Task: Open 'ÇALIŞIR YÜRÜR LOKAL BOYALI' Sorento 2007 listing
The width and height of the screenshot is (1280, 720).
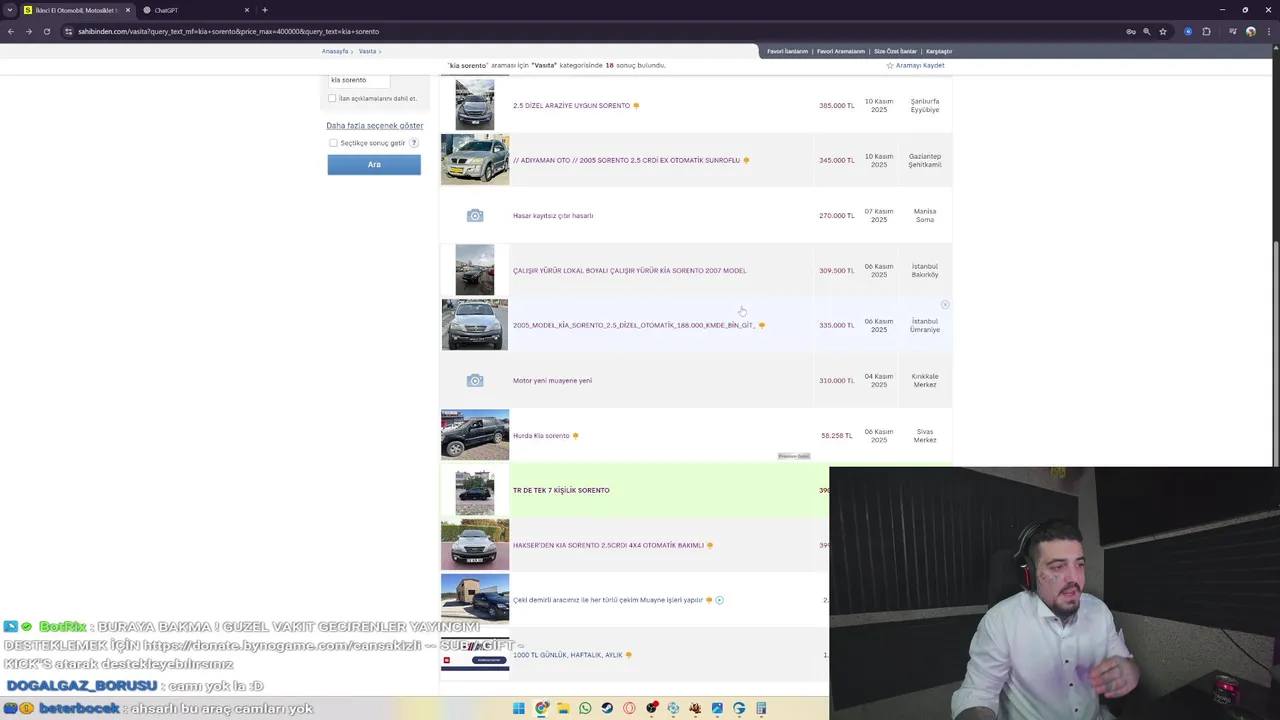Action: pos(629,270)
